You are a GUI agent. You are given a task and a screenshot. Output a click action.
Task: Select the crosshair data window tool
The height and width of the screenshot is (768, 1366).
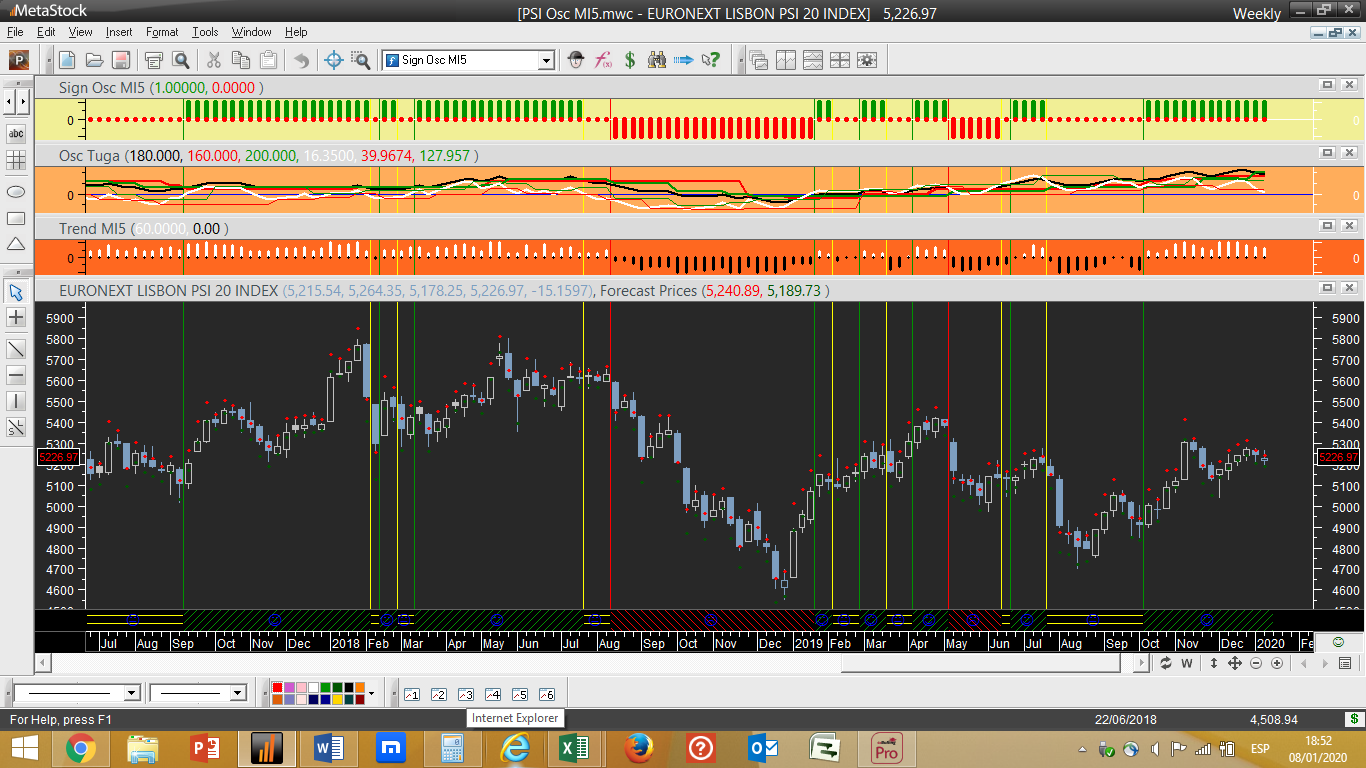point(335,60)
